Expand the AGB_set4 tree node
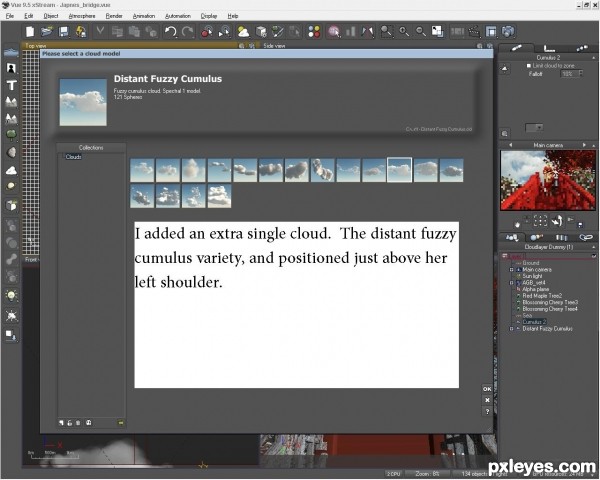This screenshot has height=480, width=600. 512,283
